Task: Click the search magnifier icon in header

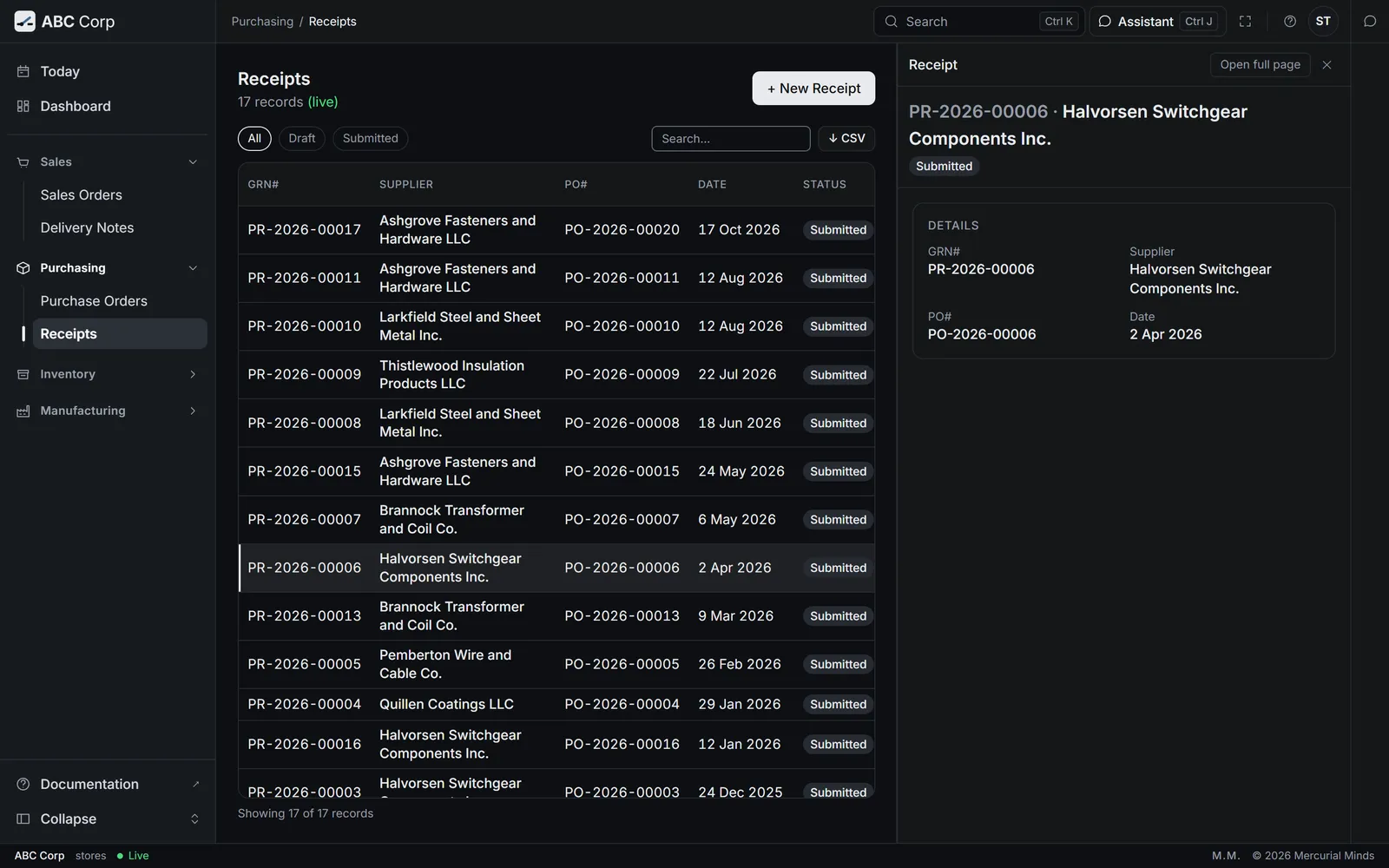Action: 892,22
